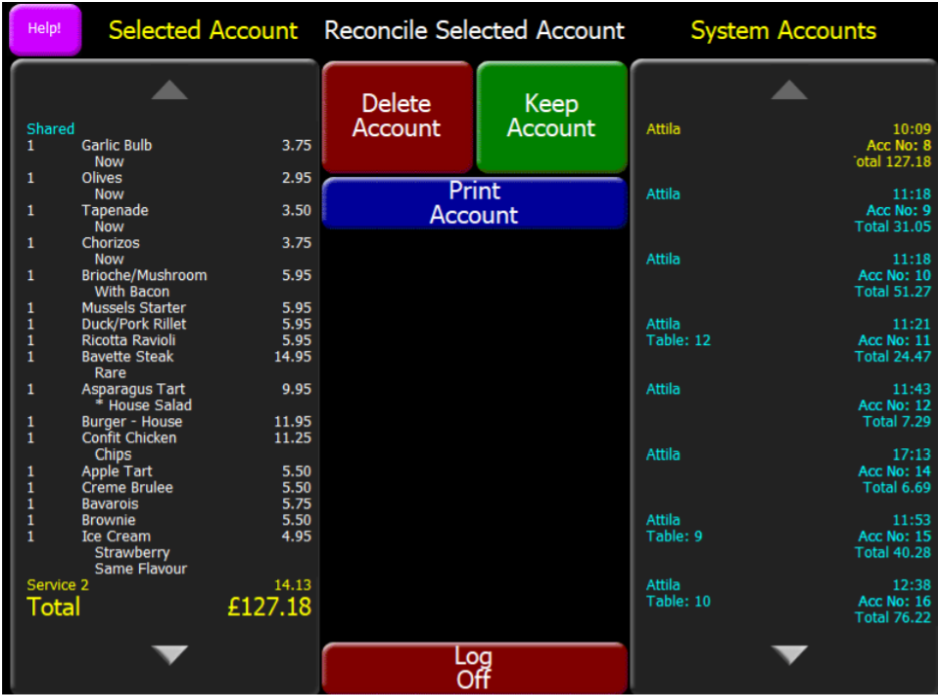Select account number 9 totaling 31.05
Viewport: 938px width, 697px height.
[788, 210]
